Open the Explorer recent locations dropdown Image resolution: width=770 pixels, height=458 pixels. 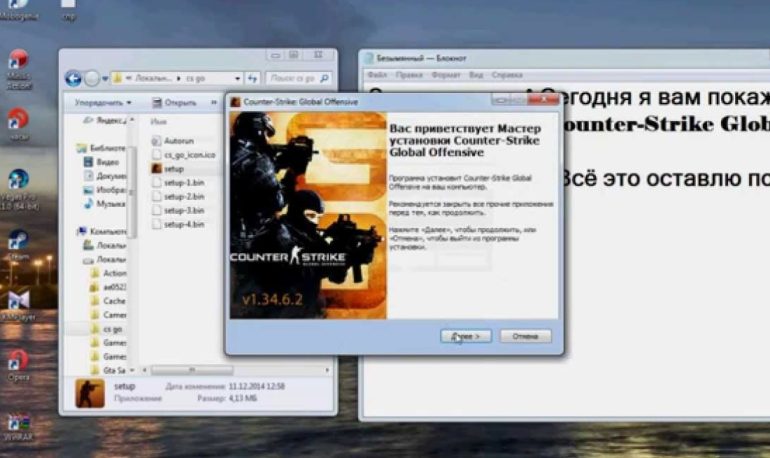(x=105, y=79)
